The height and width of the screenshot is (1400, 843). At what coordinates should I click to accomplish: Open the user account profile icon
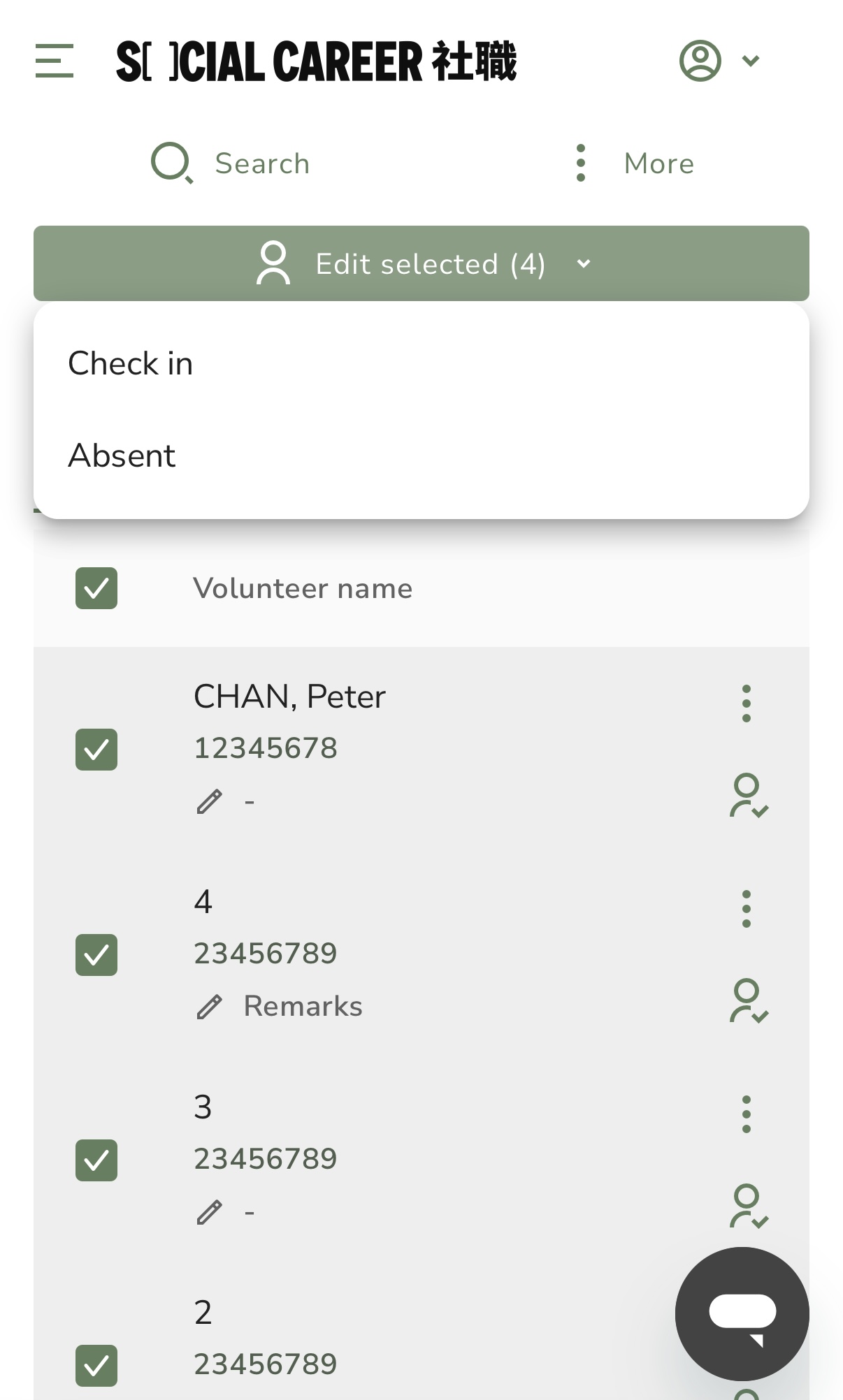pyautogui.click(x=700, y=61)
